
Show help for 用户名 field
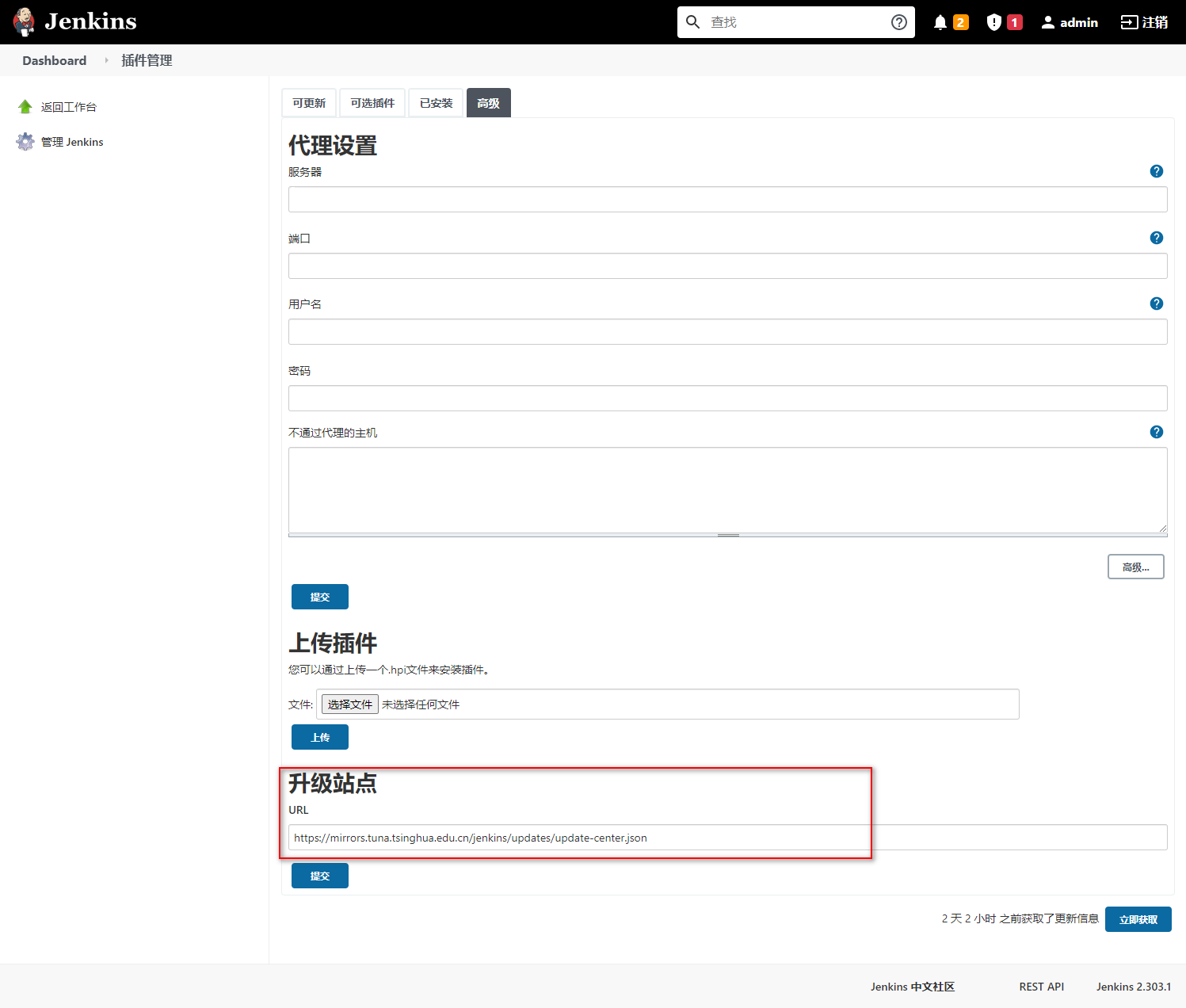pyautogui.click(x=1157, y=304)
